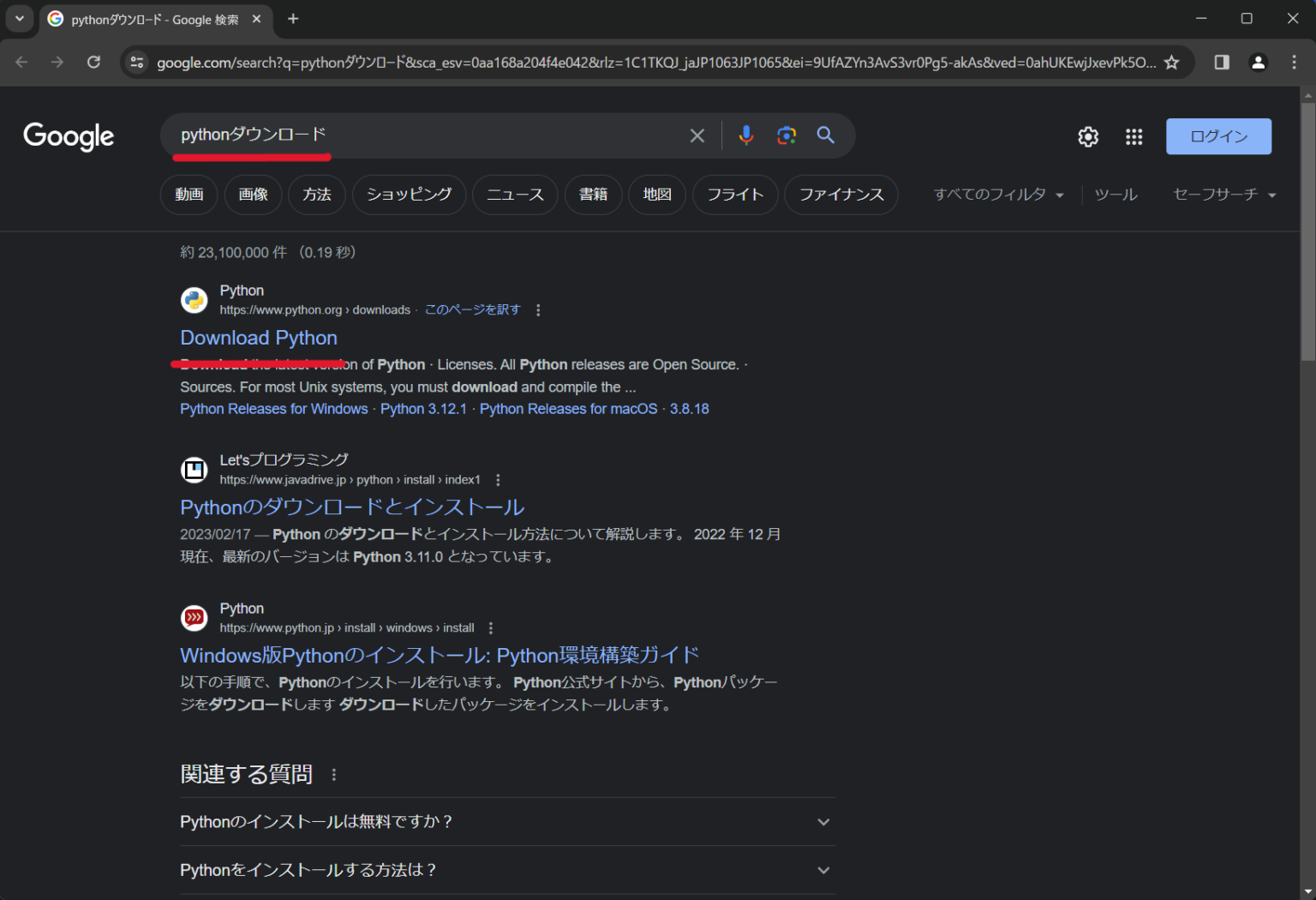Submit search with the magnifier icon
Viewport: 1316px width, 900px height.
(825, 135)
